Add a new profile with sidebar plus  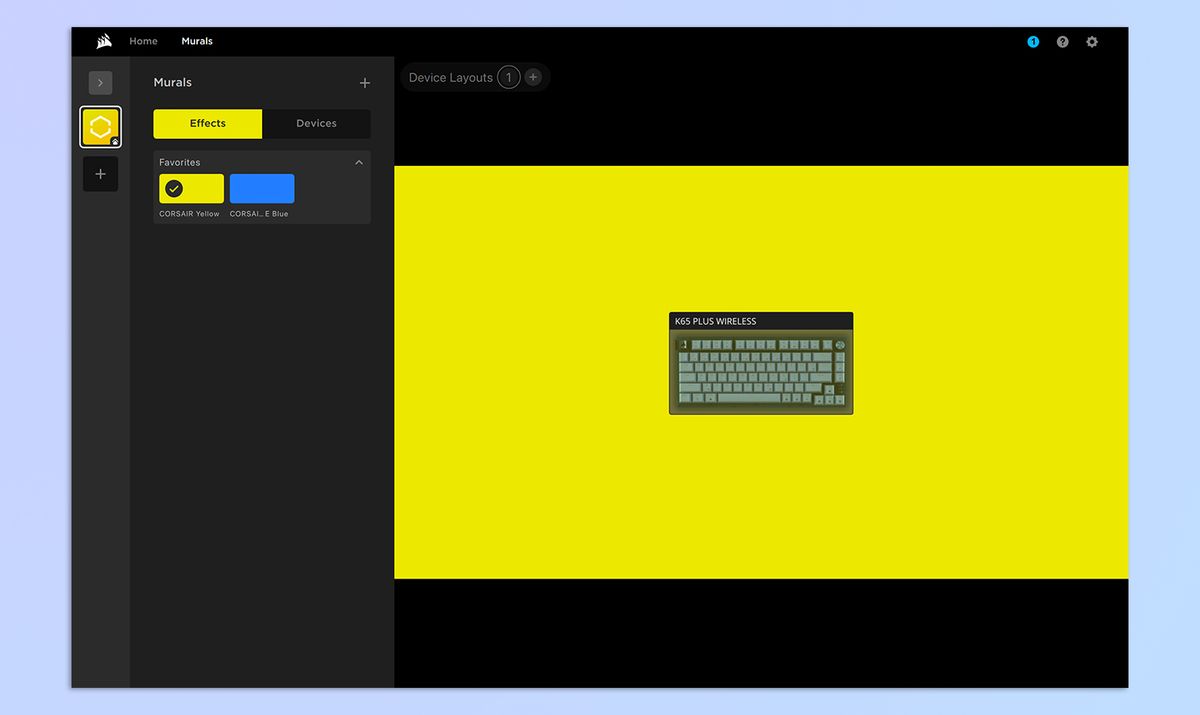pos(100,174)
